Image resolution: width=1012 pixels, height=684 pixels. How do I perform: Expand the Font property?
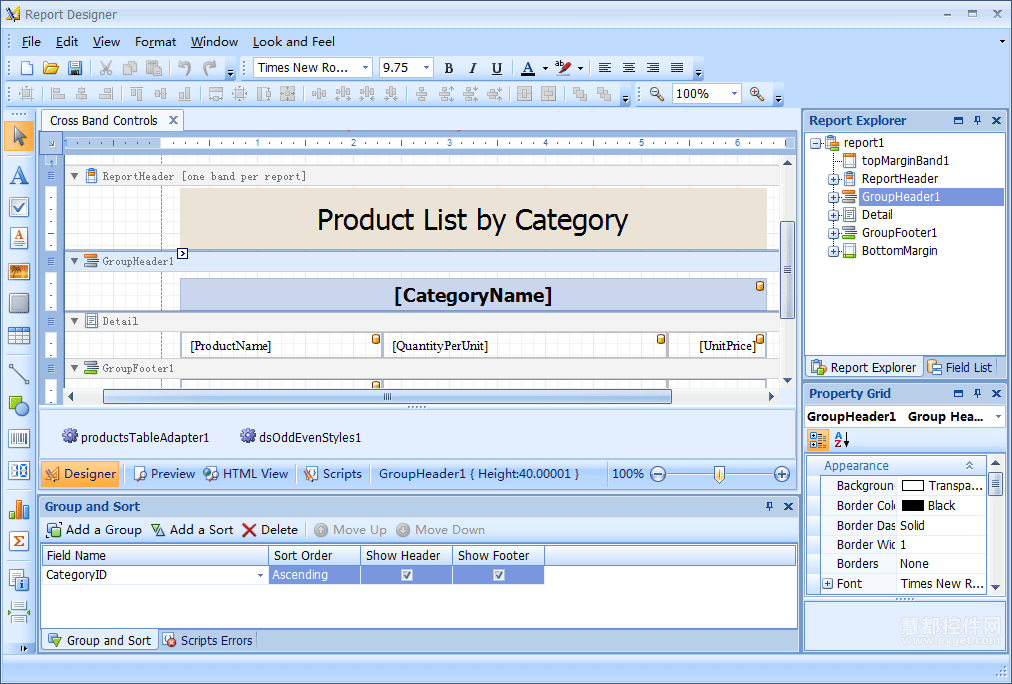click(827, 583)
